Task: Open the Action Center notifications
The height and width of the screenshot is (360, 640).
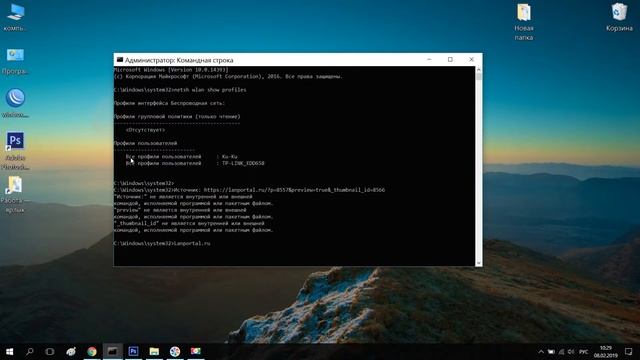Action: point(629,352)
